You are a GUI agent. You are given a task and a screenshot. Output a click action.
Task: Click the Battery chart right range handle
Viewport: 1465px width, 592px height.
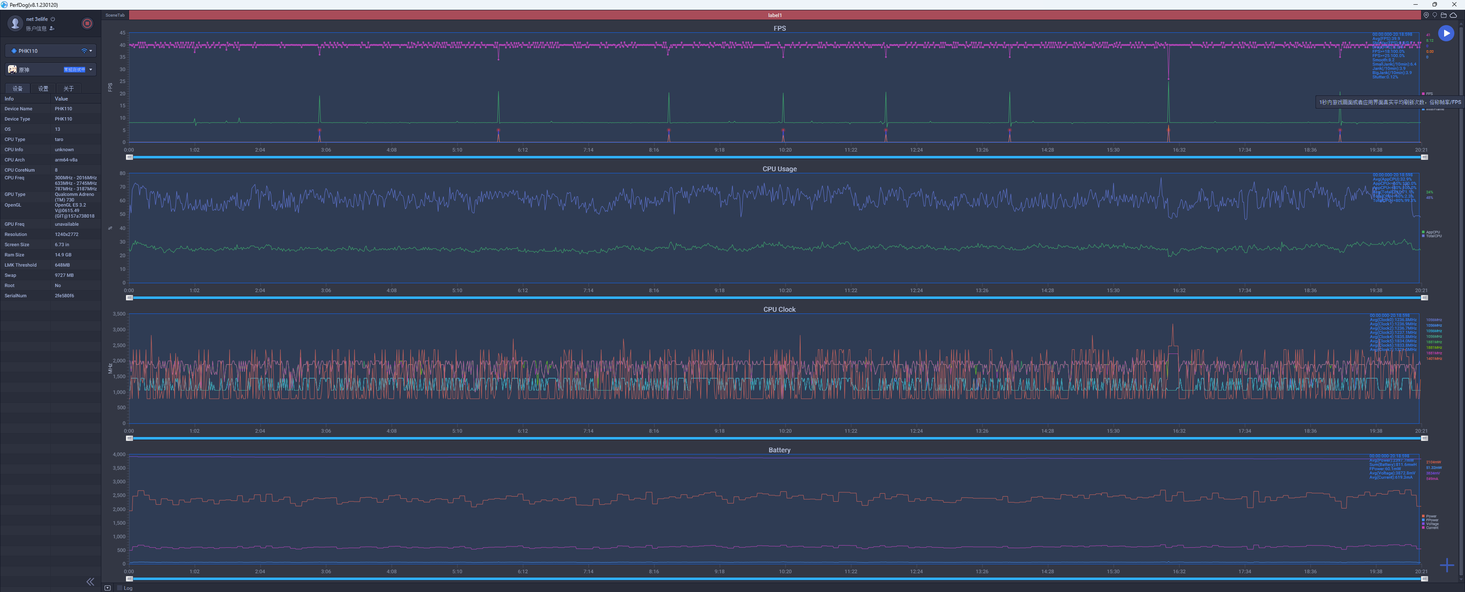coord(1425,579)
